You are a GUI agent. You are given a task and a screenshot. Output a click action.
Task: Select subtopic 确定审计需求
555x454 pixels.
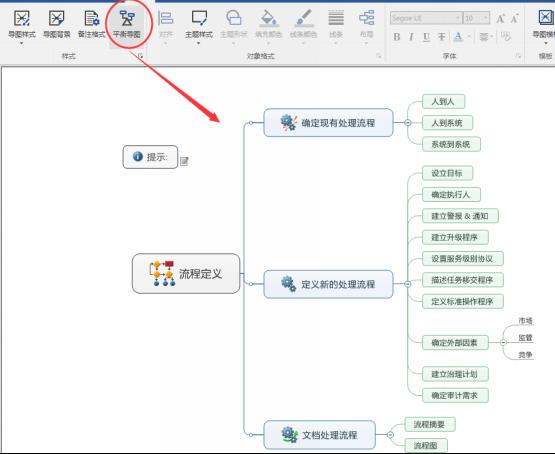[x=455, y=395]
